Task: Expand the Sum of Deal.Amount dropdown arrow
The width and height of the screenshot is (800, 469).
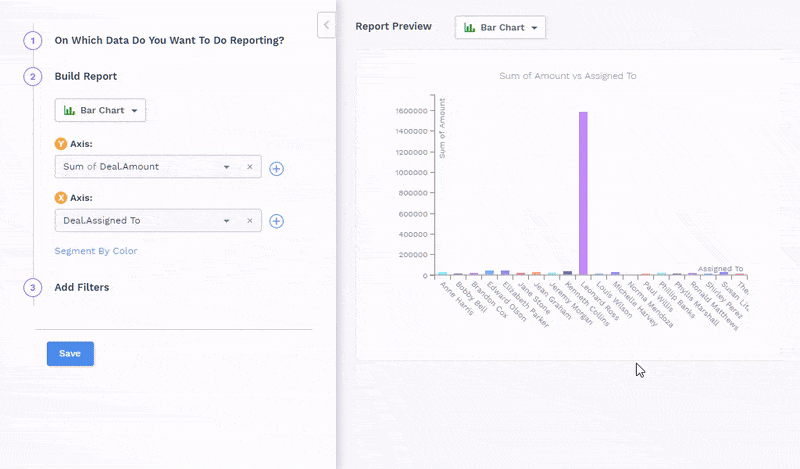Action: click(x=227, y=167)
